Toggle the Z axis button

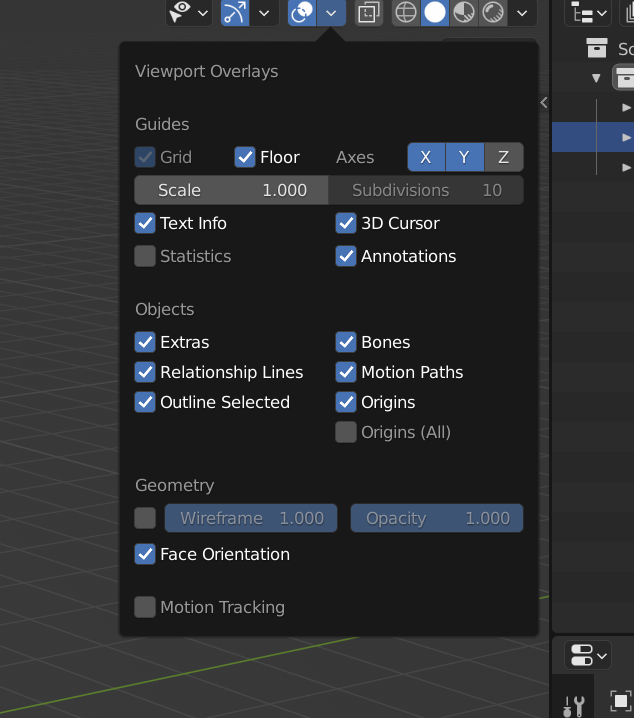tap(503, 157)
